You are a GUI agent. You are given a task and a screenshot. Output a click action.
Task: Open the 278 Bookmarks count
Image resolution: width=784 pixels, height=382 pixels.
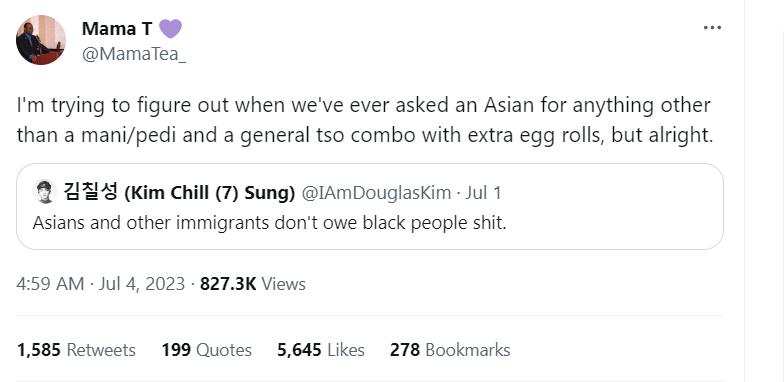tap(450, 350)
